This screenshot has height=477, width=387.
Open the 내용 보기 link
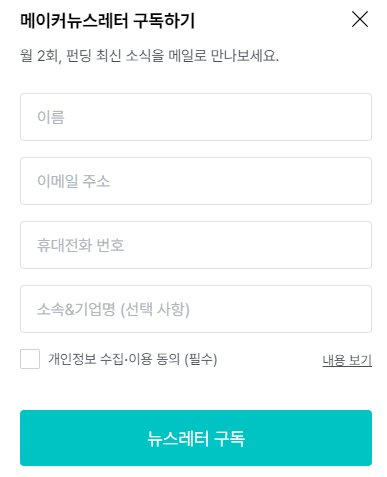click(x=347, y=360)
